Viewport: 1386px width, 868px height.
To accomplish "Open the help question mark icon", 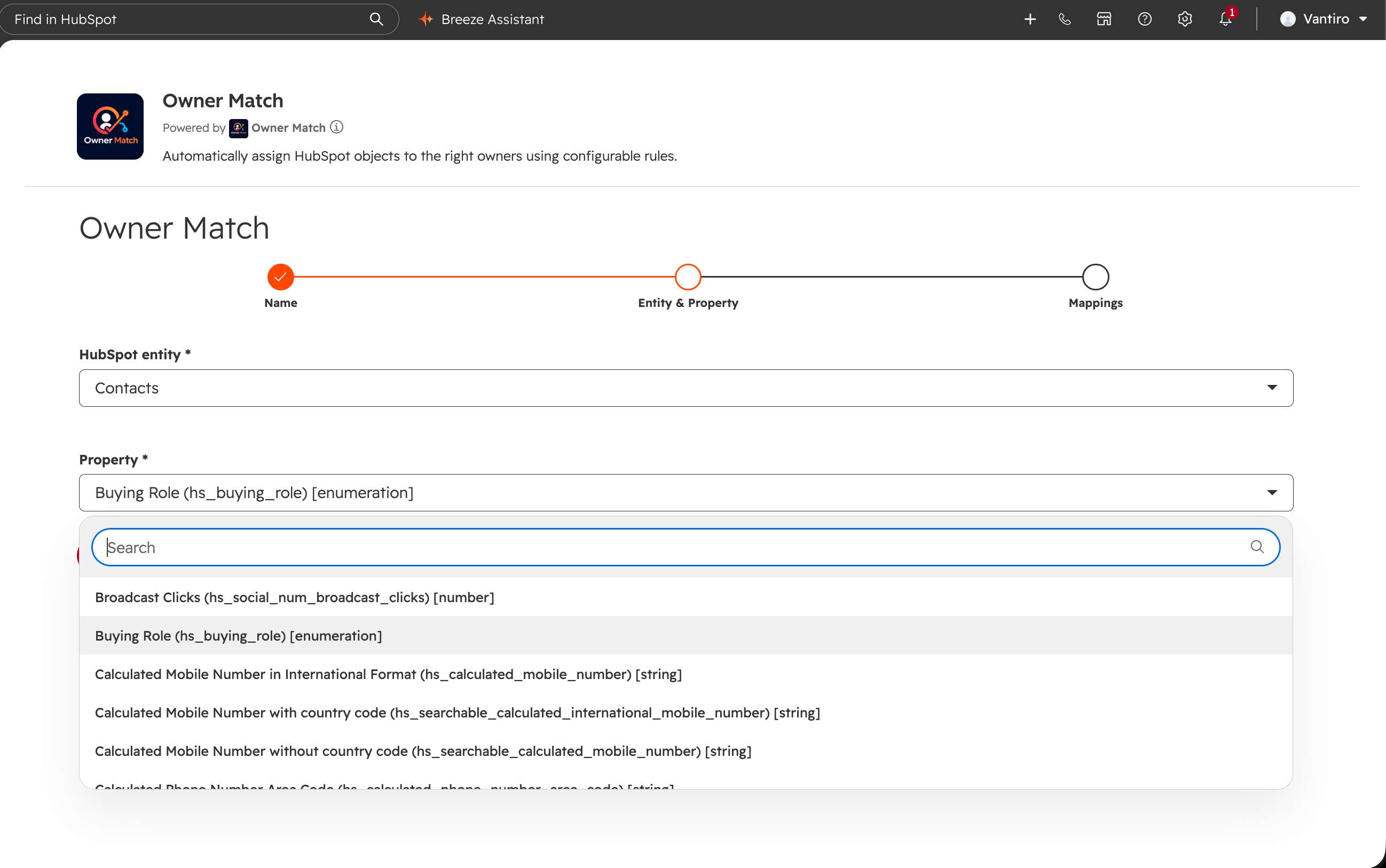I will (x=1144, y=19).
